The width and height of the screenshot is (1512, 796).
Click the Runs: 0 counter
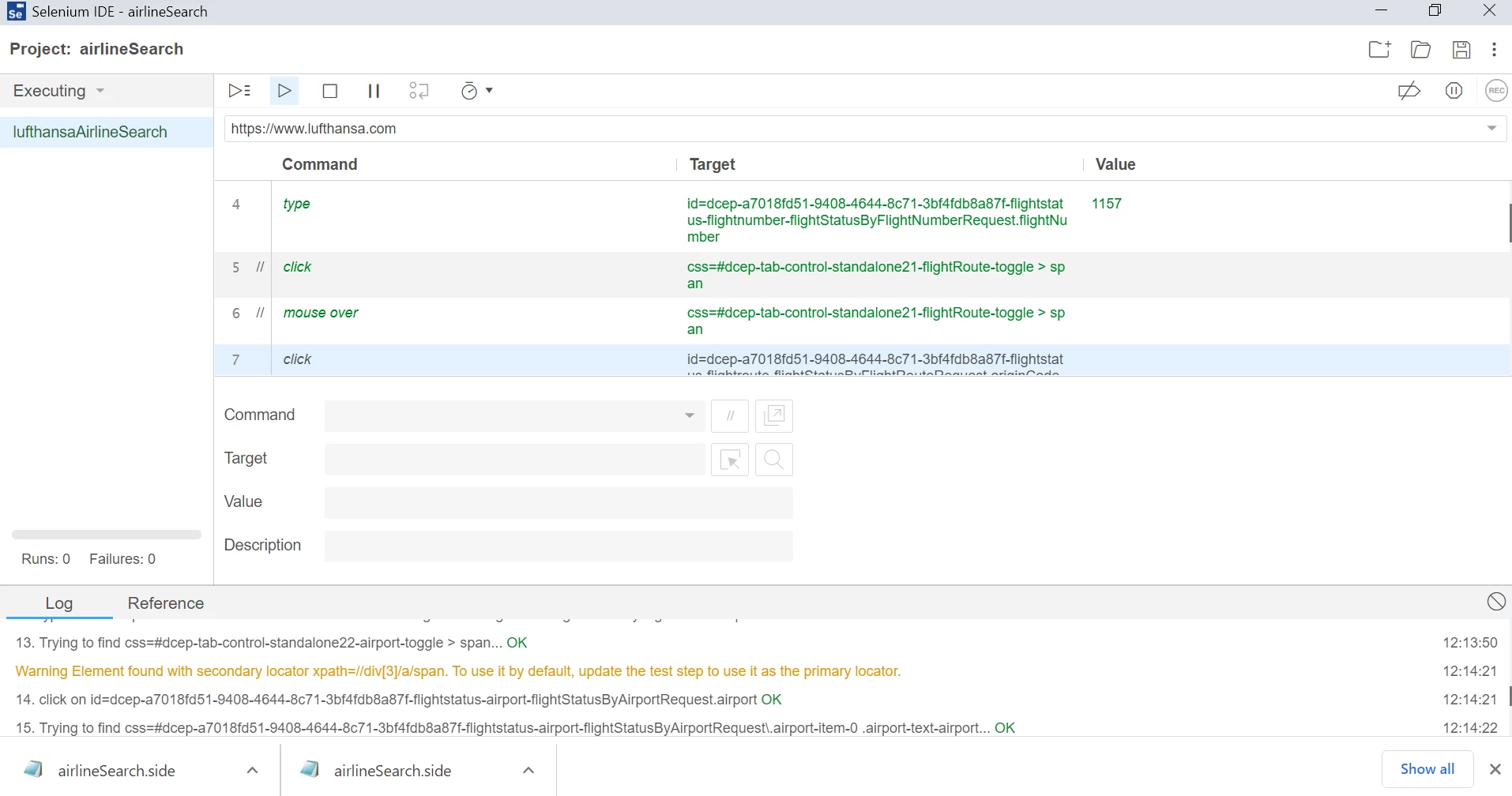(x=46, y=559)
